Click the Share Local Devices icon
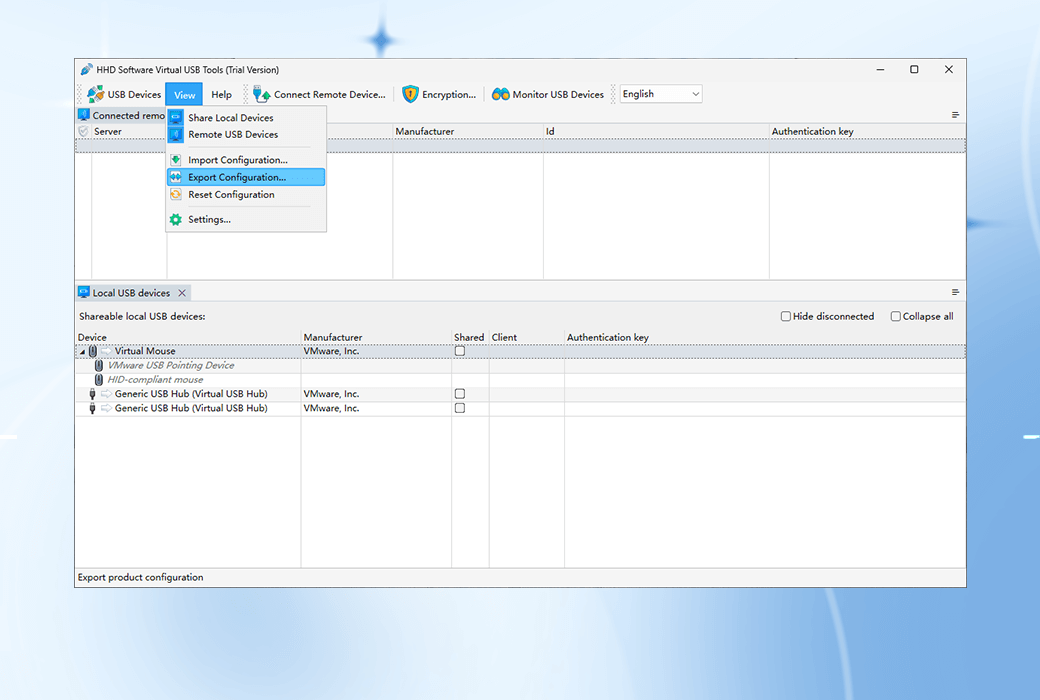This screenshot has height=700, width=1040. 177,117
